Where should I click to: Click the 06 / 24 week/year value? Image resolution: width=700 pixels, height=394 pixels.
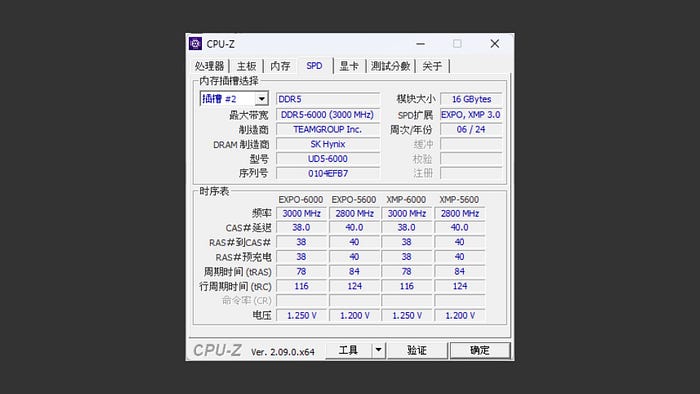(471, 129)
